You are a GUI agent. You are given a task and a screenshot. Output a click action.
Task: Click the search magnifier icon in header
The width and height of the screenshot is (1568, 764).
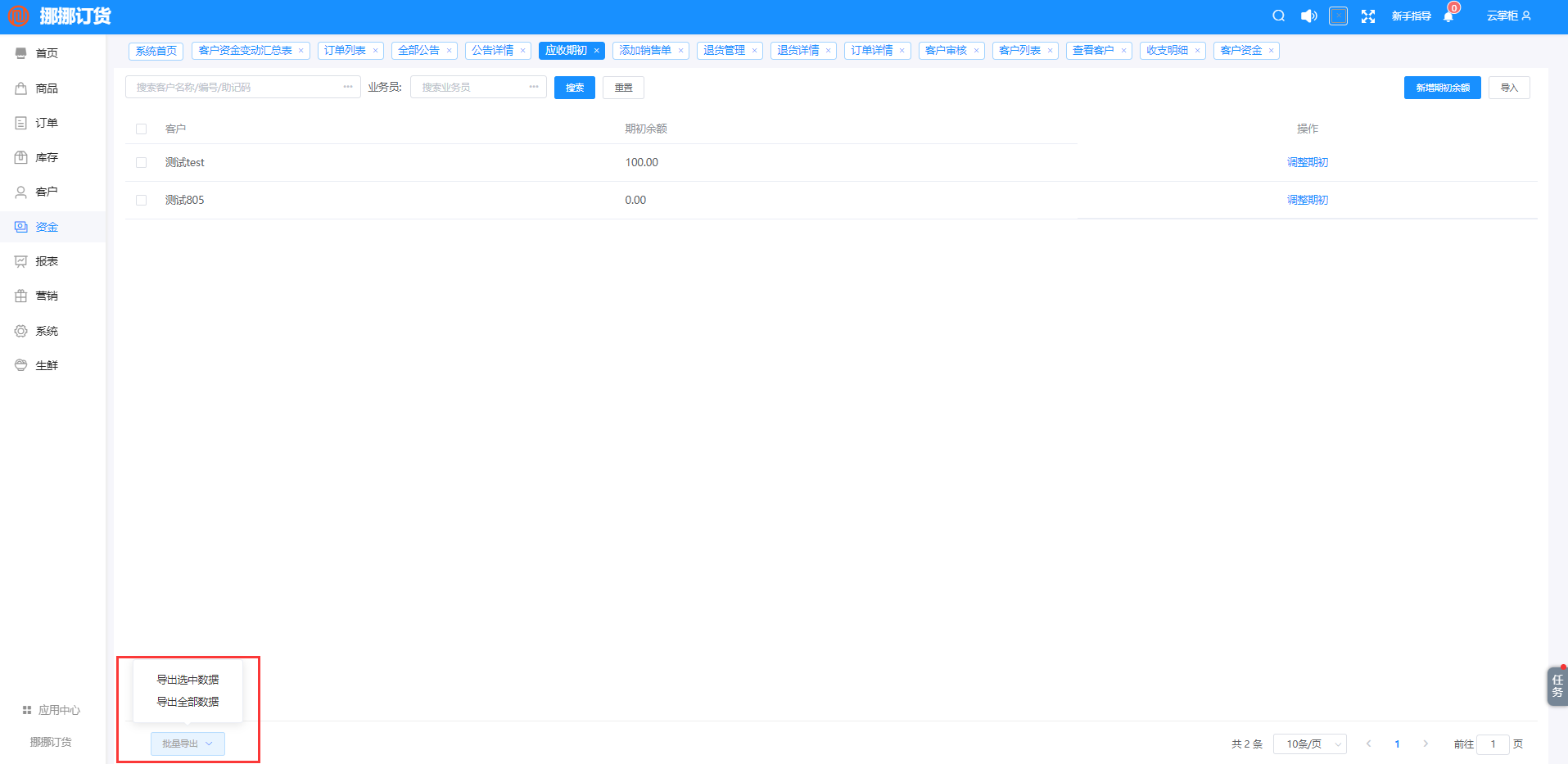click(x=1278, y=16)
